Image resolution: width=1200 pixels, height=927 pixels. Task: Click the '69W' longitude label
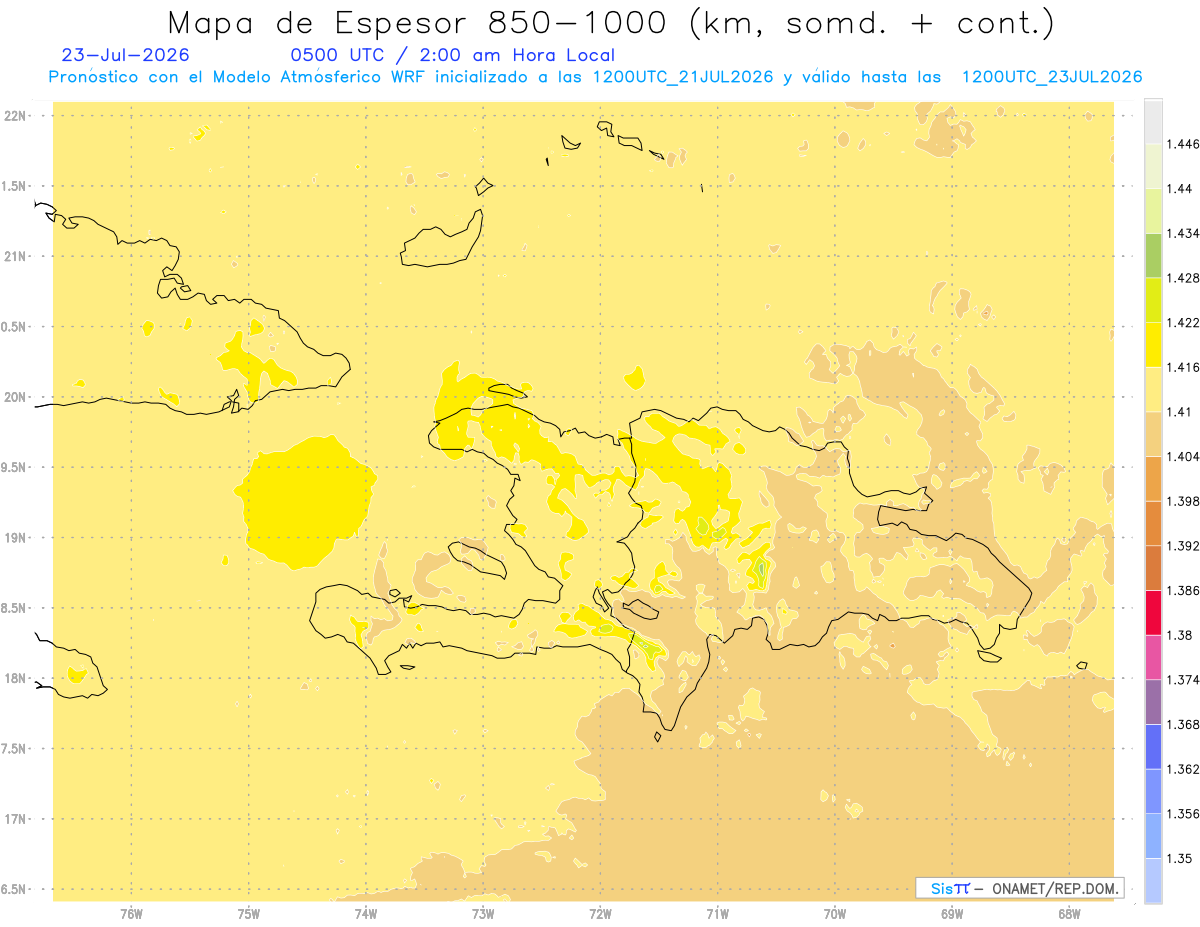952,913
